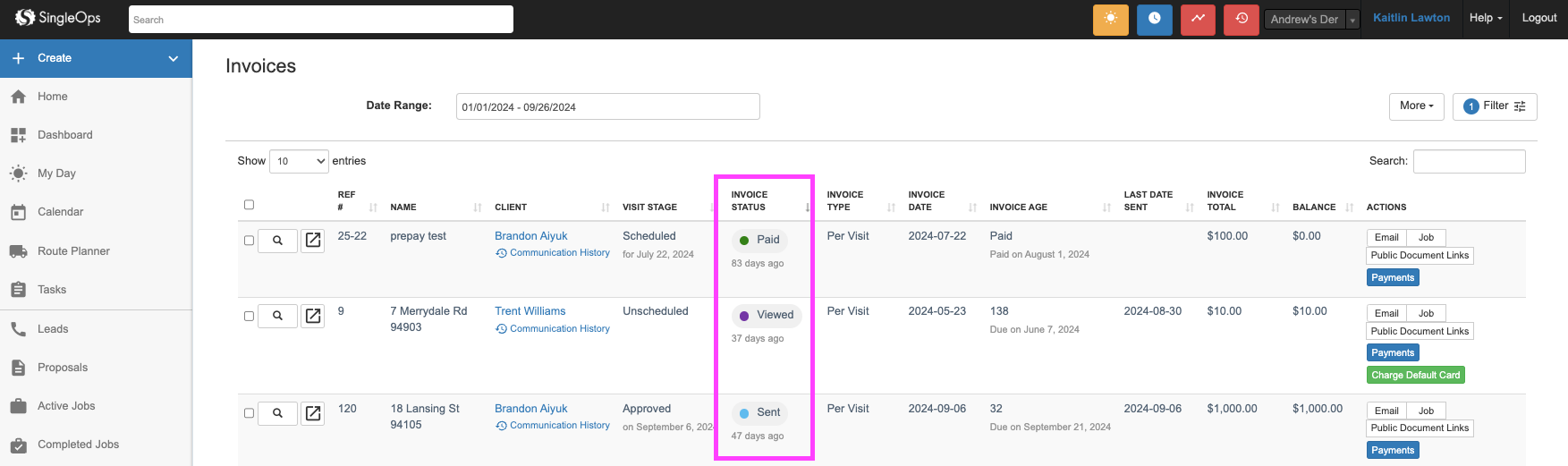Click Charge Default Card button
The image size is (1568, 466).
click(1415, 376)
